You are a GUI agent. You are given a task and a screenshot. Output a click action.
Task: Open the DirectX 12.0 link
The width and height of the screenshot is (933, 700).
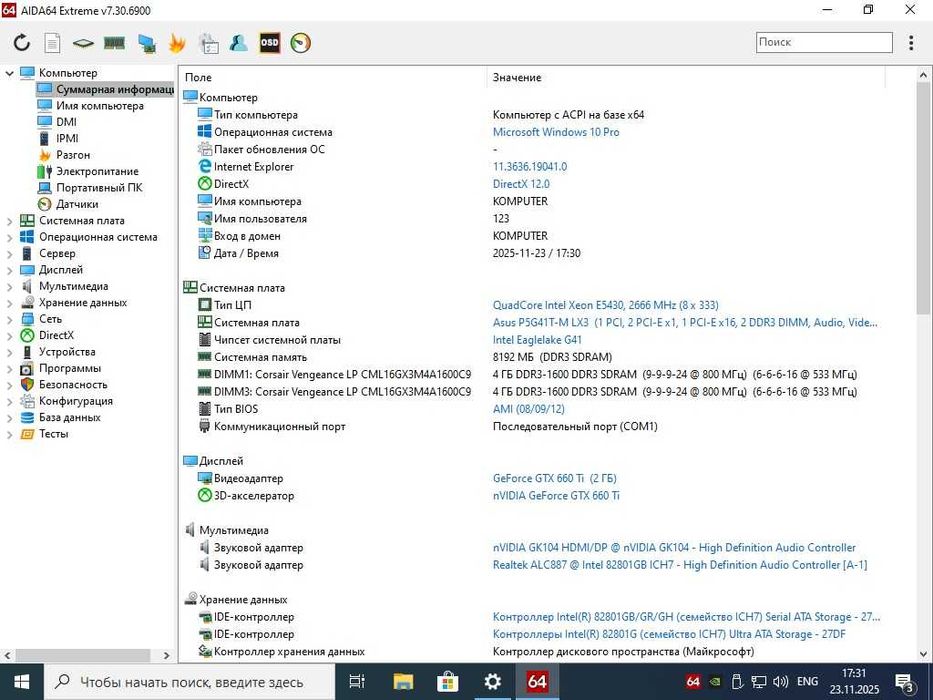(x=521, y=184)
